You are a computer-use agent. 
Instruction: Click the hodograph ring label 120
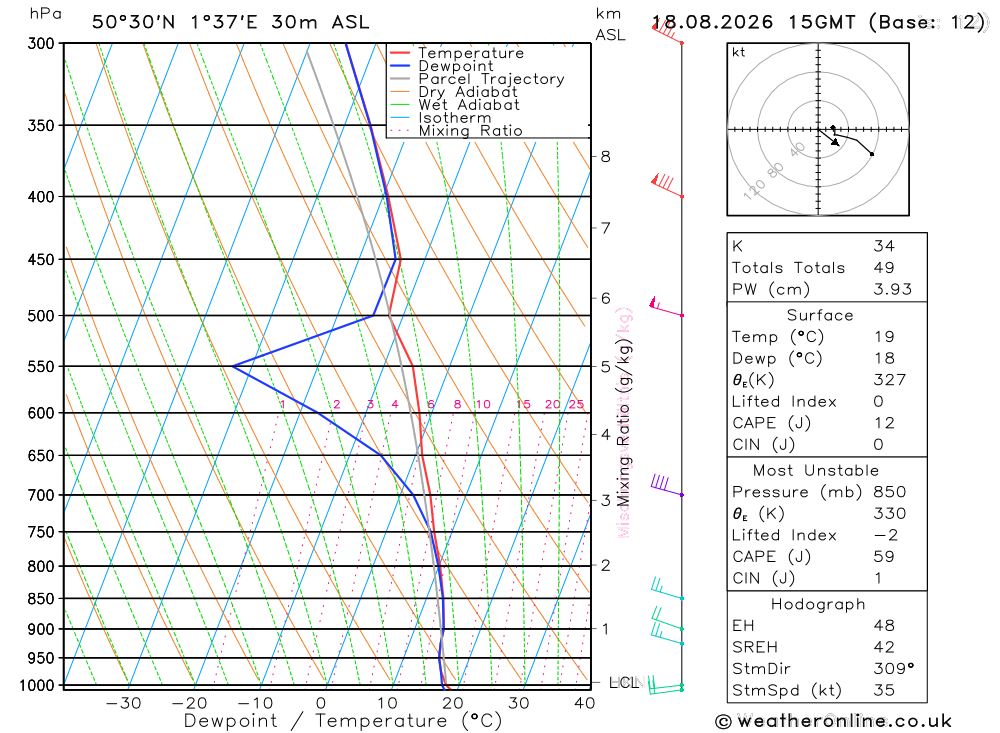[754, 189]
